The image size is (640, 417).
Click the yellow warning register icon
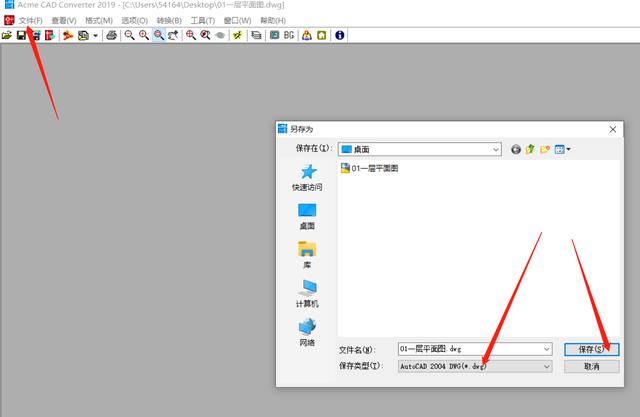click(307, 35)
